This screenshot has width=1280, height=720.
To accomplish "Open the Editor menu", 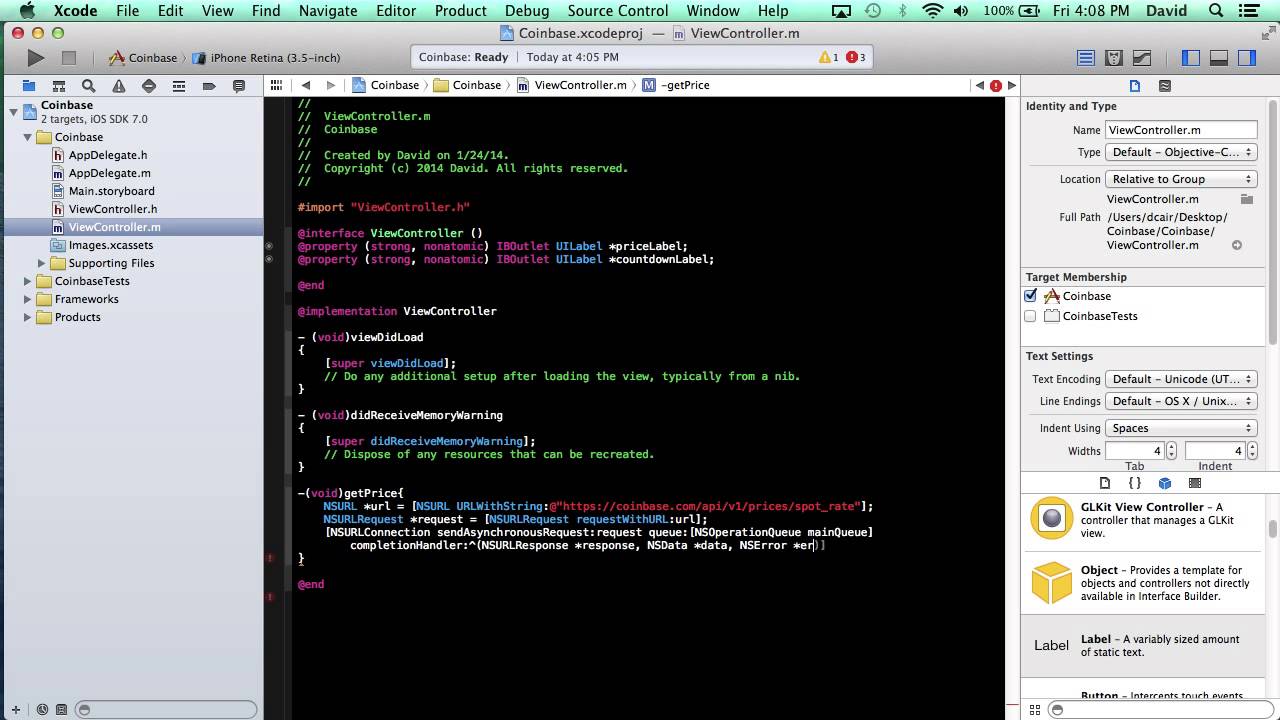I will [x=396, y=11].
